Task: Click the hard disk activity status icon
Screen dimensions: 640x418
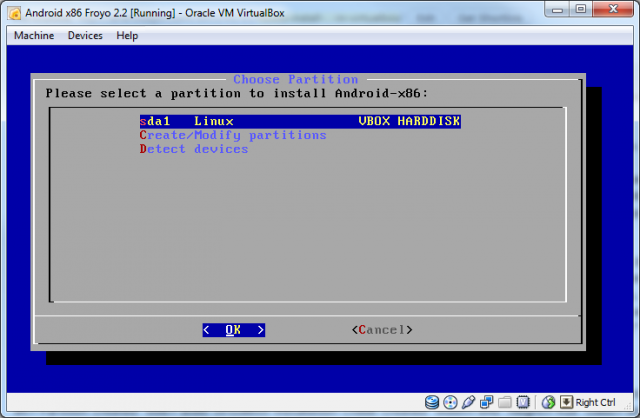Action: pyautogui.click(x=432, y=402)
